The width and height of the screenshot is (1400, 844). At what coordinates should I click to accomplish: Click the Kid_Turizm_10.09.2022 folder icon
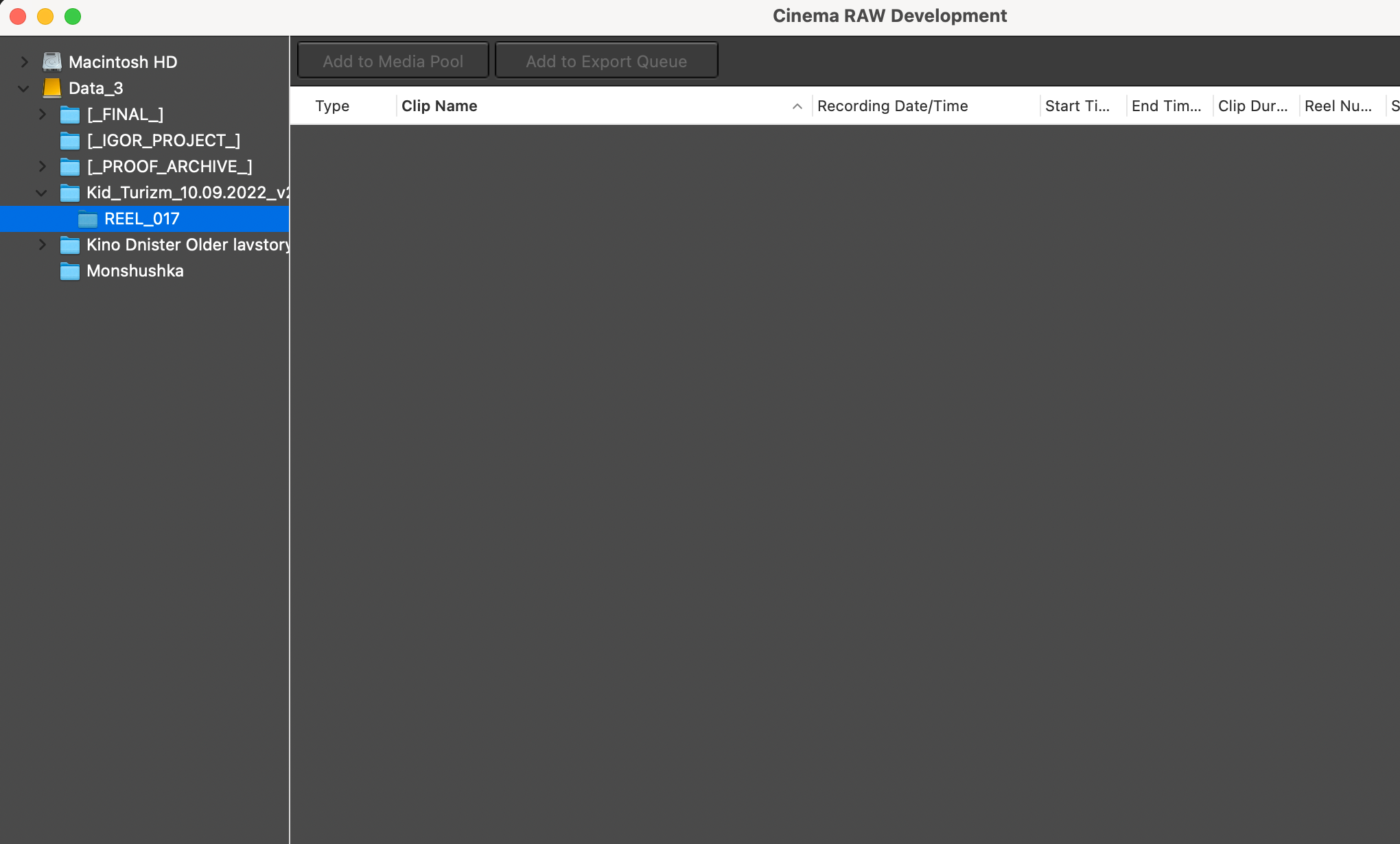point(71,193)
